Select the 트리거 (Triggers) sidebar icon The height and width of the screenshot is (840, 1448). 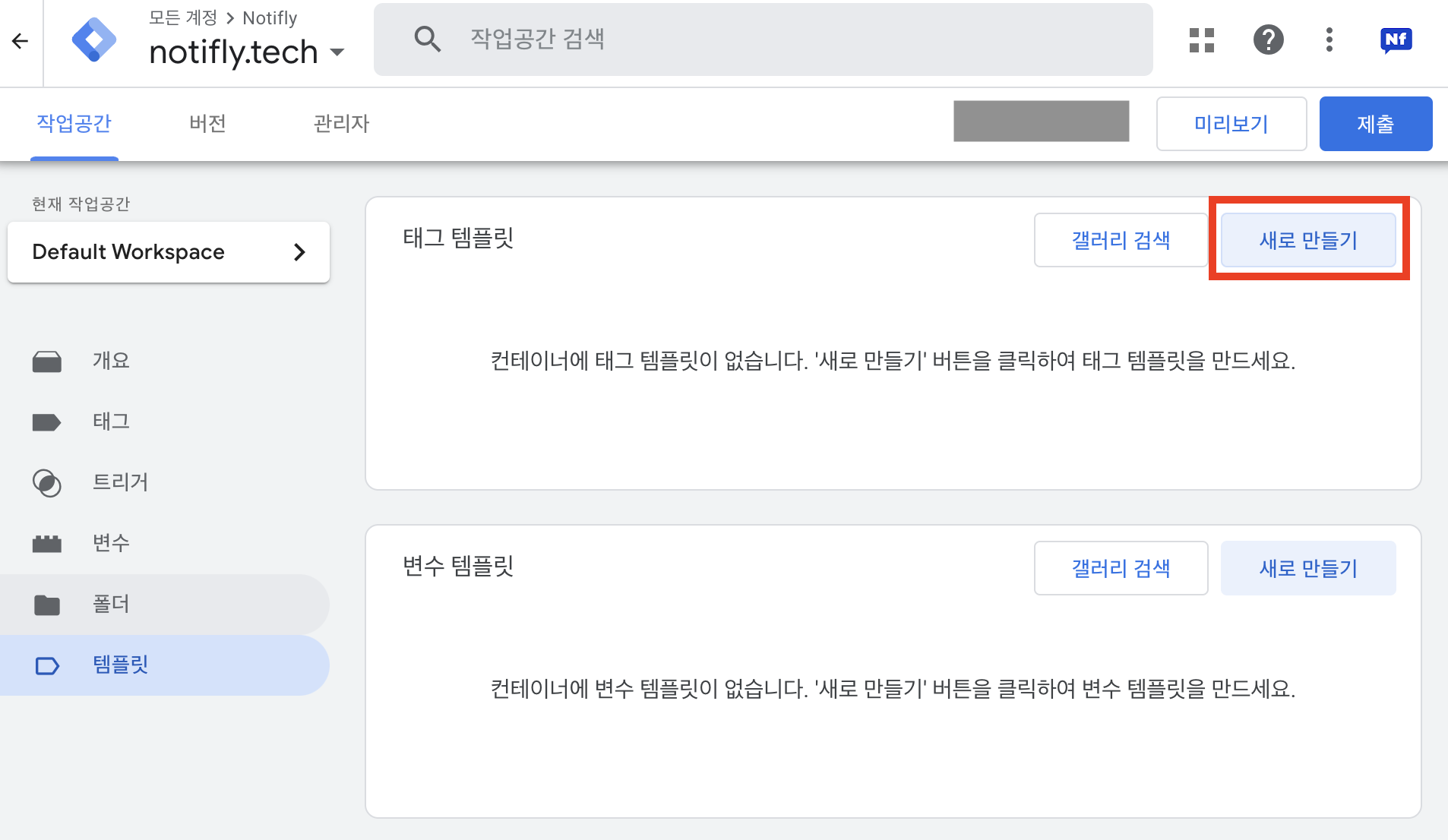[47, 482]
